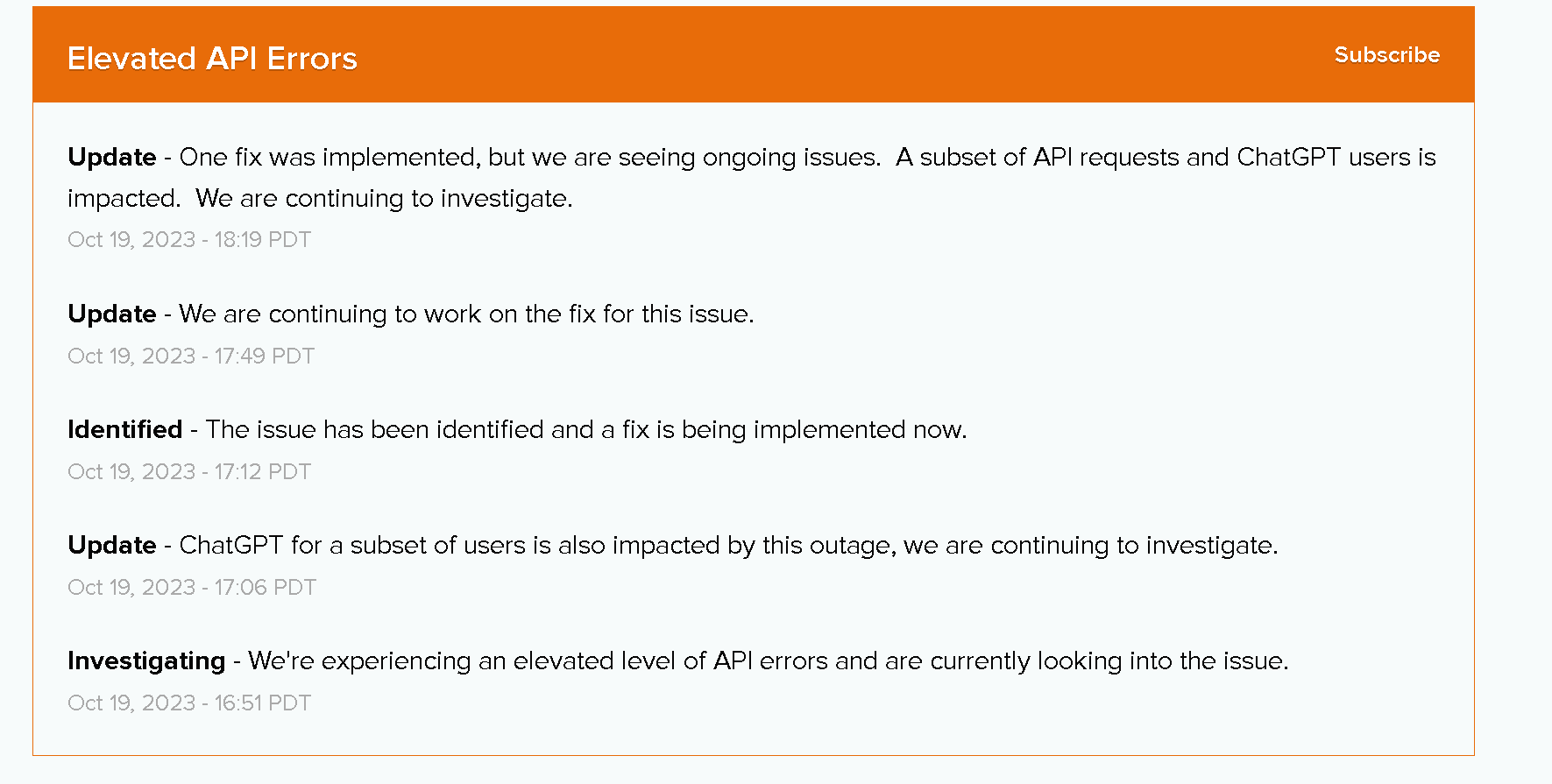This screenshot has height=784, width=1552.
Task: Select the second Update label in the list
Action: tap(111, 314)
